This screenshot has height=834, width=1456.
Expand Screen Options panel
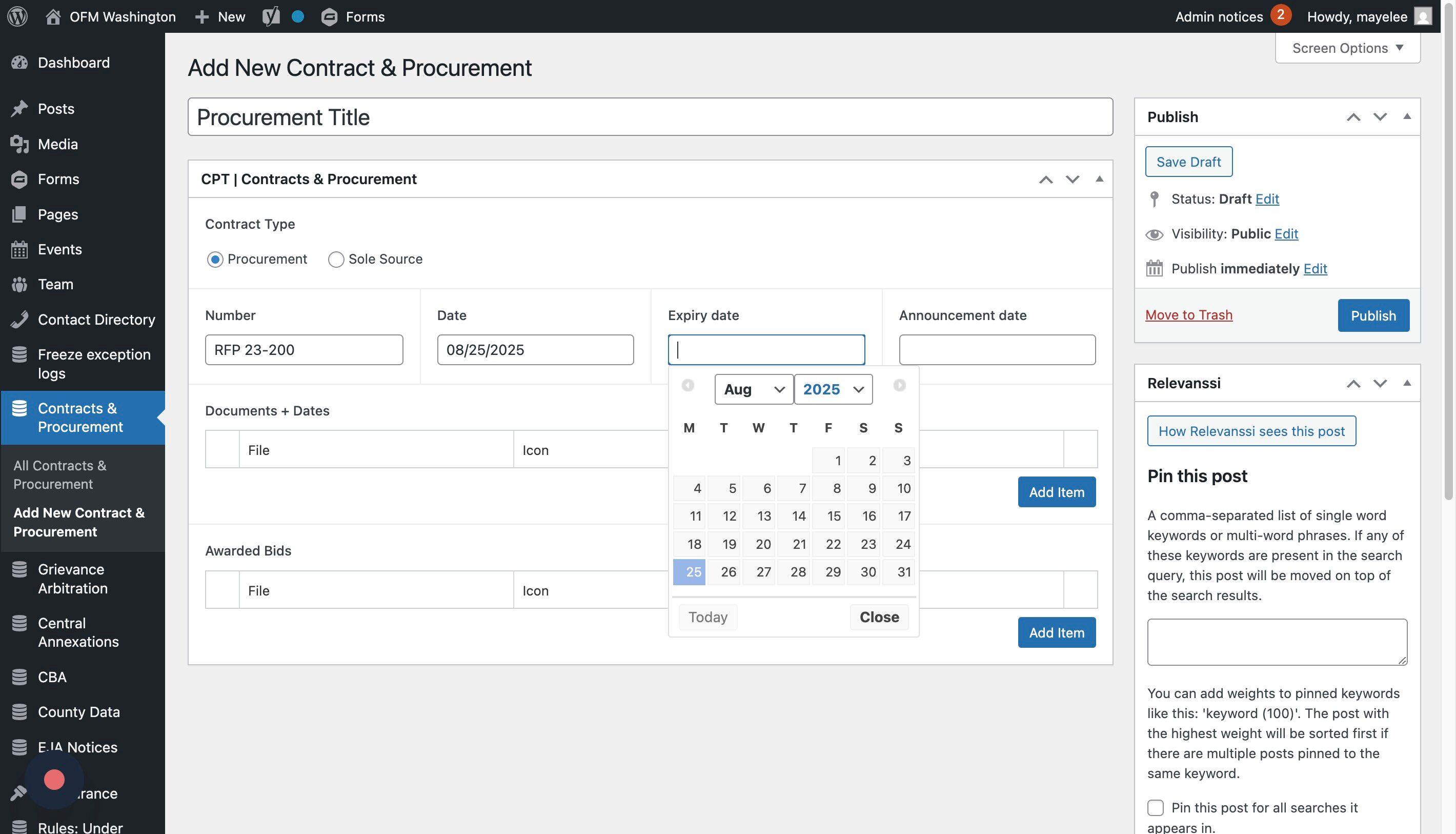pyautogui.click(x=1347, y=48)
